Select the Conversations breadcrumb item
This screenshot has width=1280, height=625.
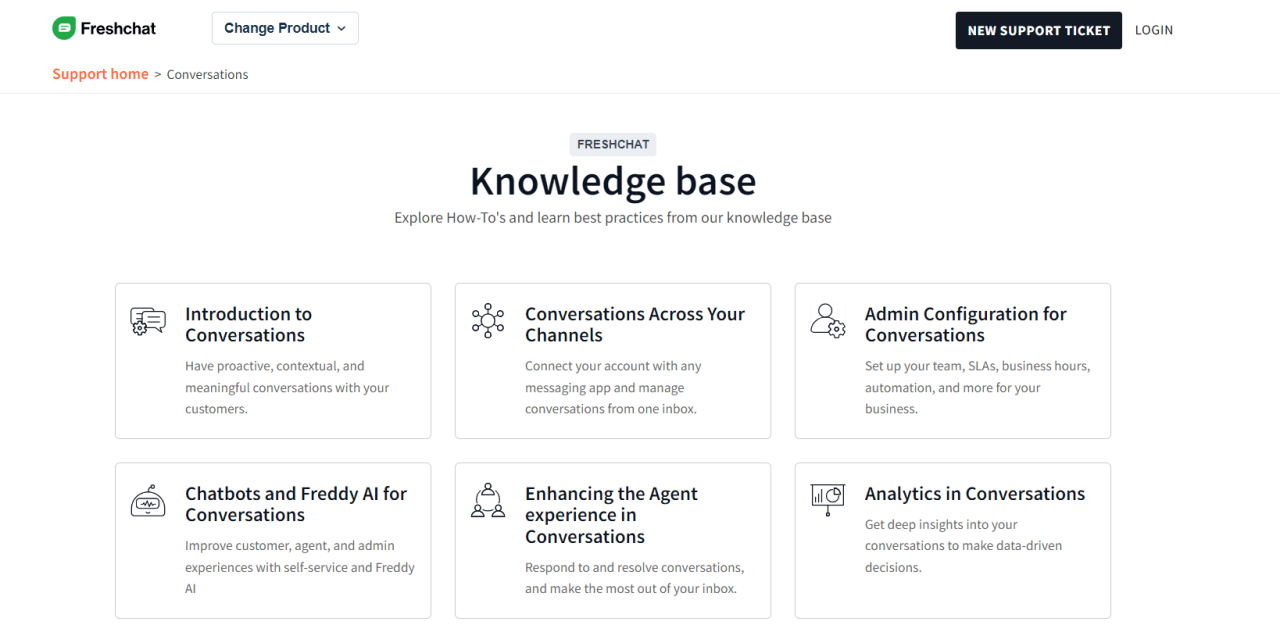tap(207, 74)
